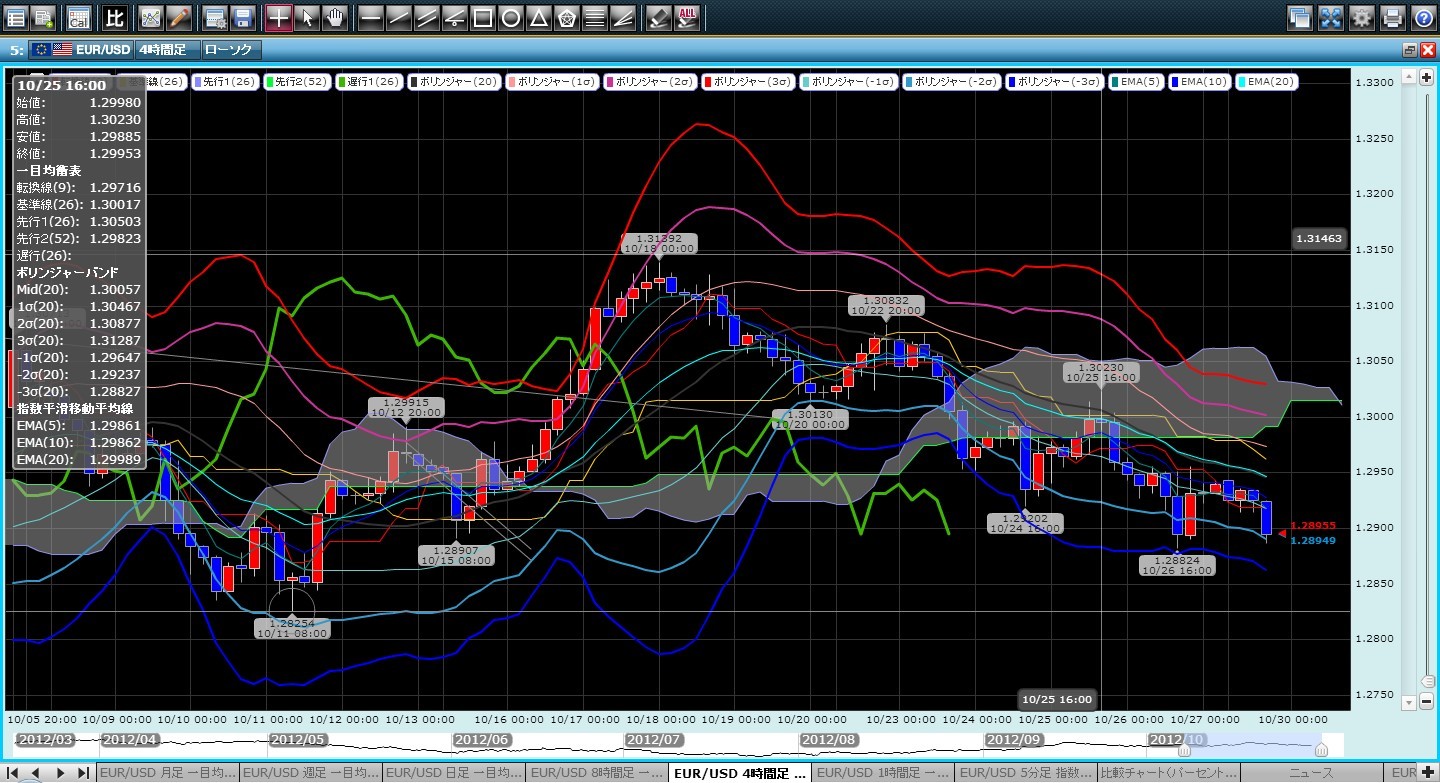Click the right handle of the timeline range slider
1440x783 pixels.
[x=1321, y=749]
